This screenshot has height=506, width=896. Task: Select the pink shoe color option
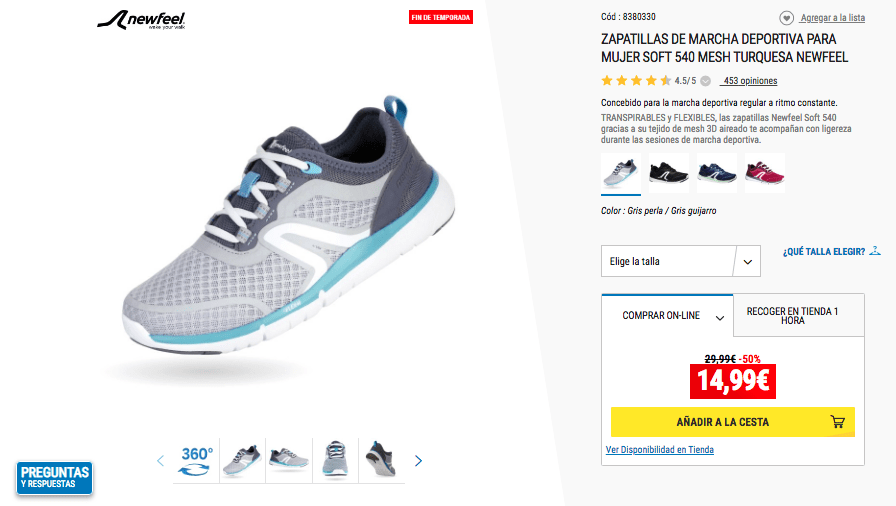click(x=765, y=172)
